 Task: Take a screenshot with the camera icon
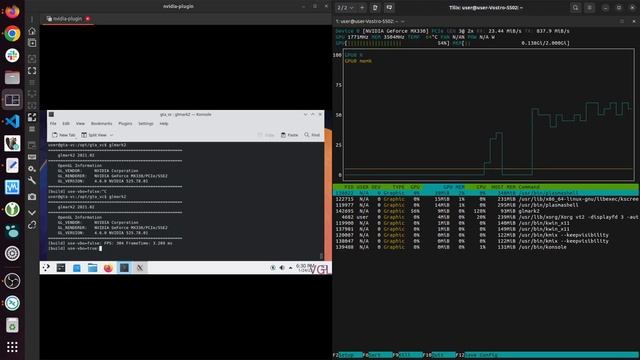tap(32, 197)
